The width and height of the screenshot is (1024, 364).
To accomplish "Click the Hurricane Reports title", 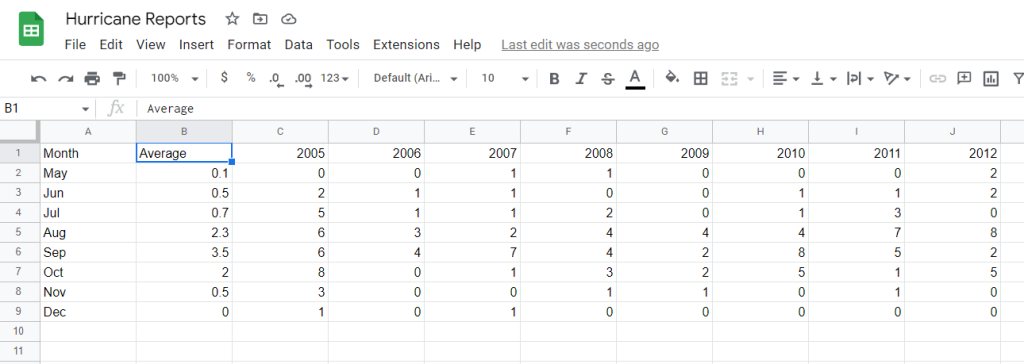I will tap(136, 20).
